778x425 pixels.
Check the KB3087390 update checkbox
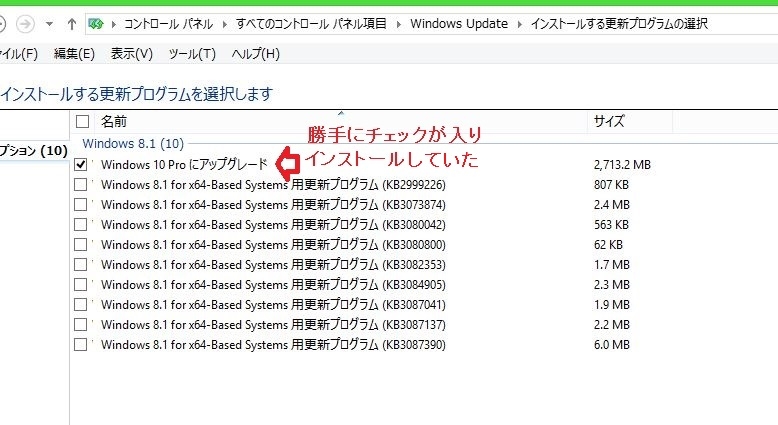tap(80, 344)
